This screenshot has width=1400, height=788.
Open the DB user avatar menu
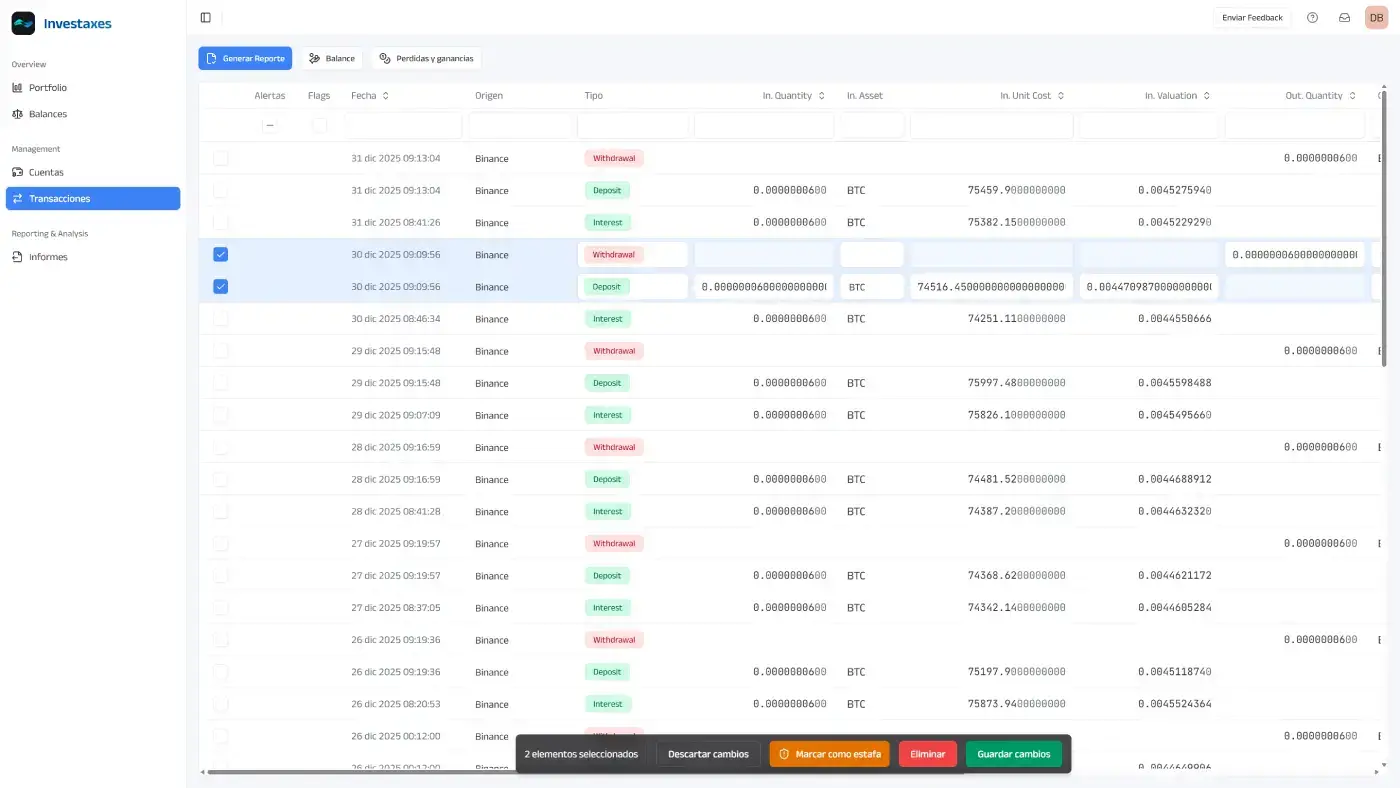click(1377, 17)
